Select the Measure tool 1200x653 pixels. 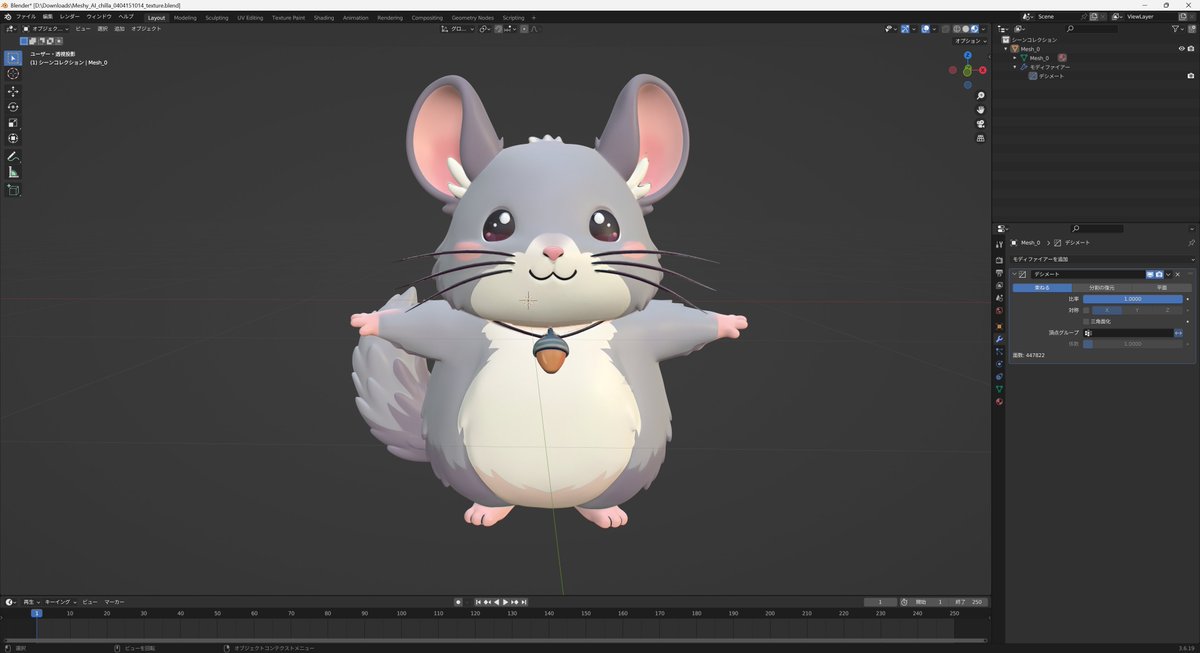(13, 173)
